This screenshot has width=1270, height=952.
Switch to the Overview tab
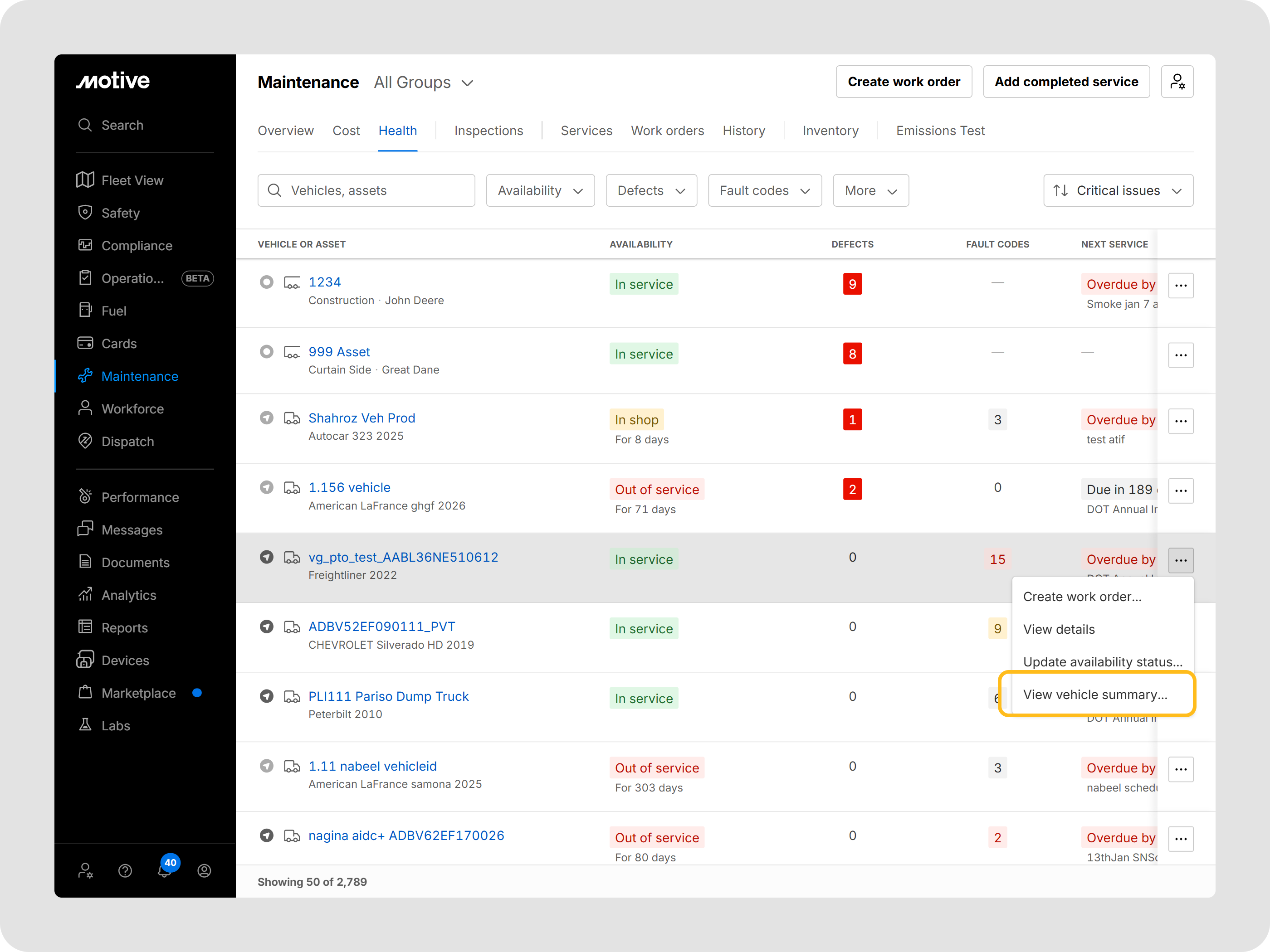pos(285,131)
